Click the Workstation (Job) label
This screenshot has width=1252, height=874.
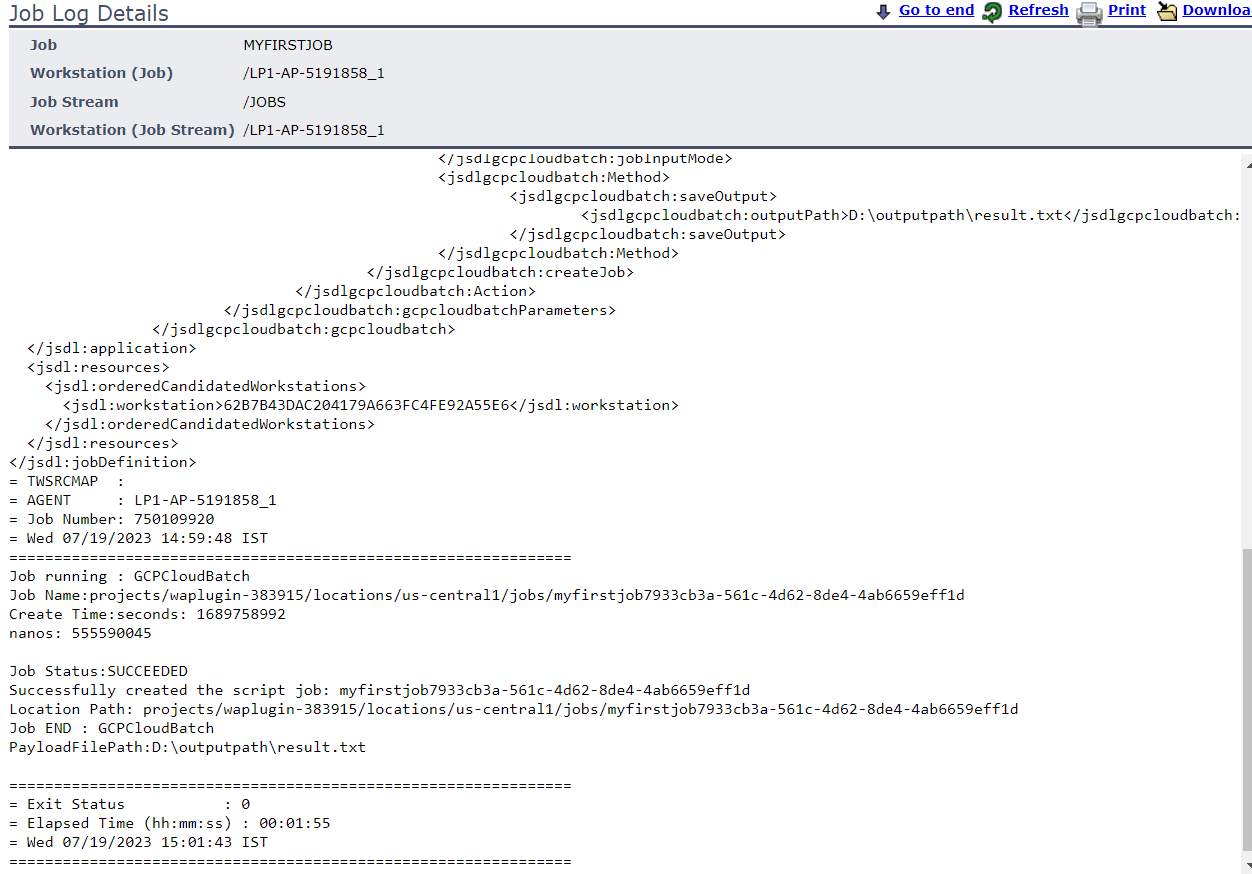point(101,73)
